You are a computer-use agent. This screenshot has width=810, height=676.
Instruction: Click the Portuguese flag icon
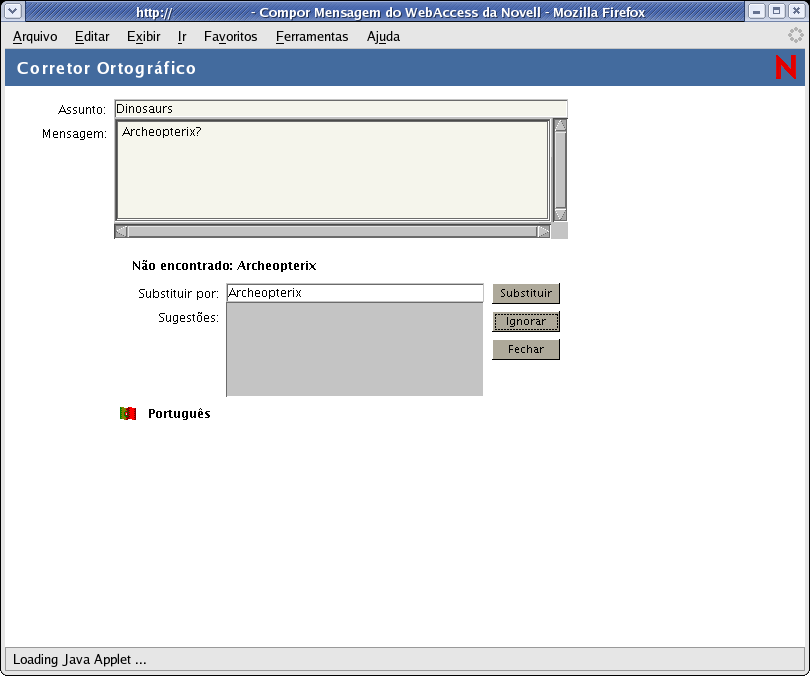128,414
